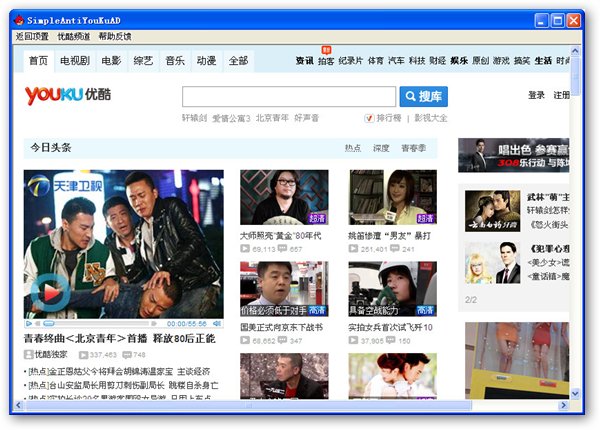
Task: Select the 北京青年 search suggestion
Action: coord(272,118)
